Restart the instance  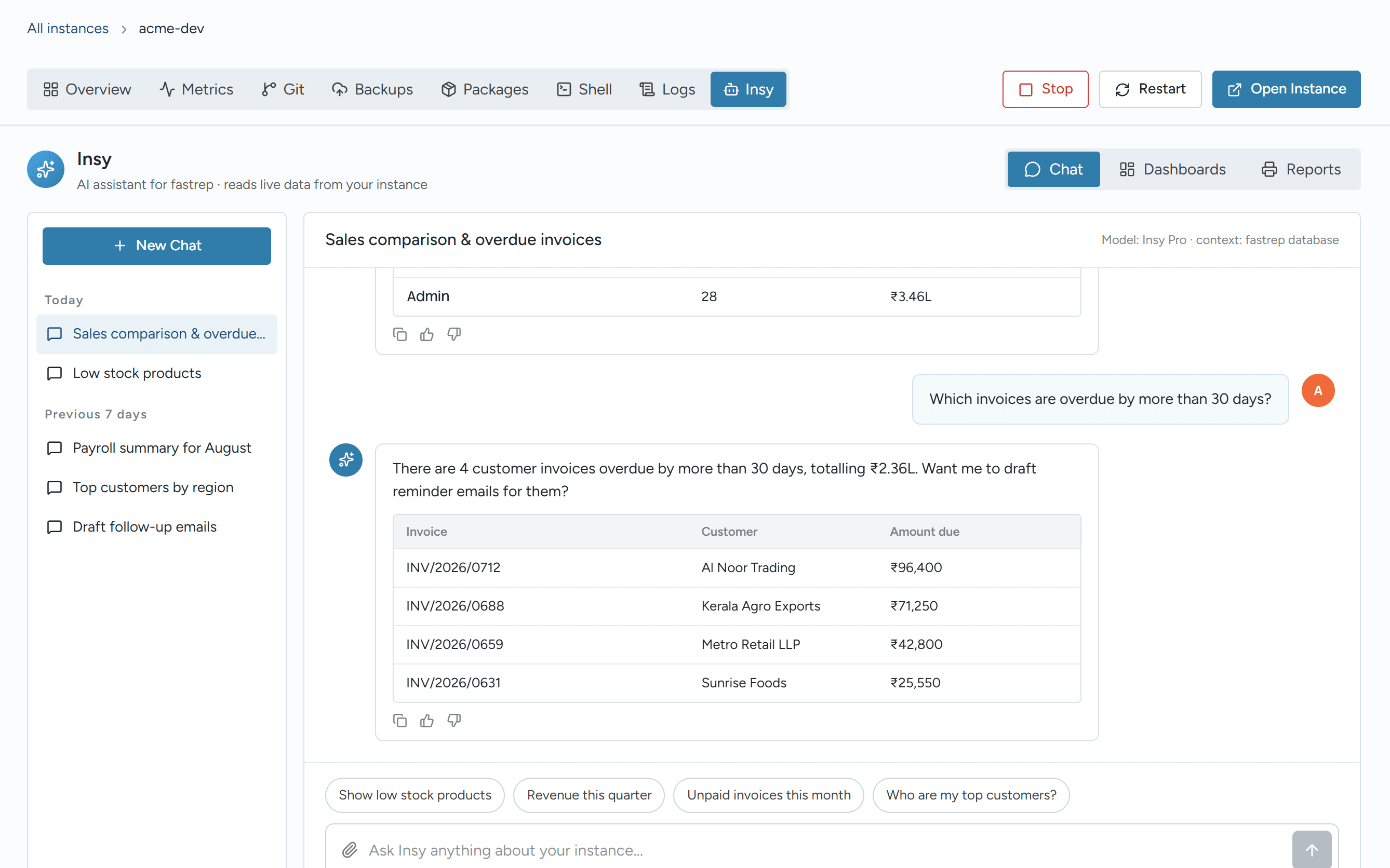1151,89
